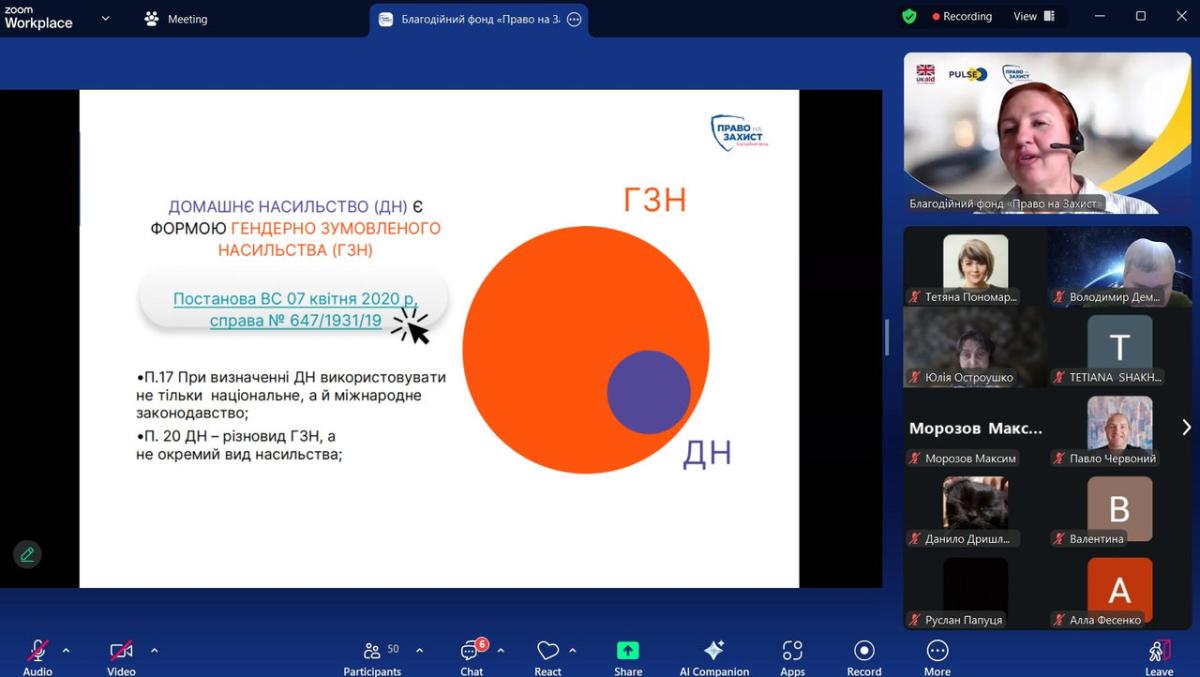Start recording with the Record button
The image size is (1200, 677).
click(864, 656)
